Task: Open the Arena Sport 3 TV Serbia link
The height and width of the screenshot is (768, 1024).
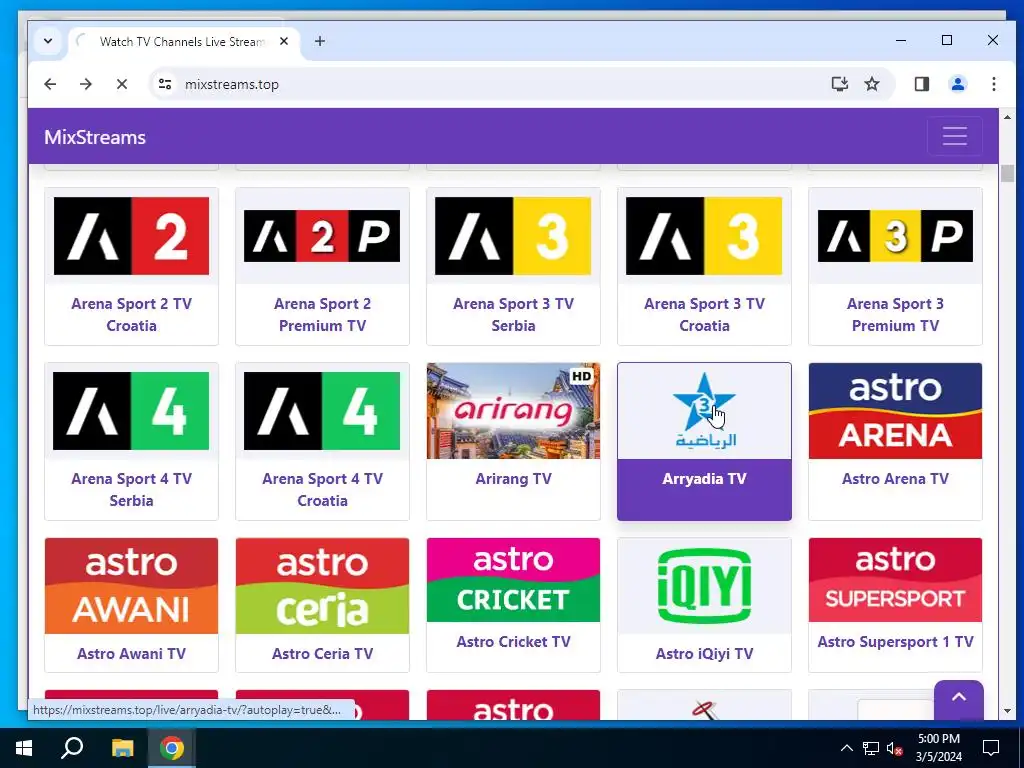Action: click(x=513, y=315)
